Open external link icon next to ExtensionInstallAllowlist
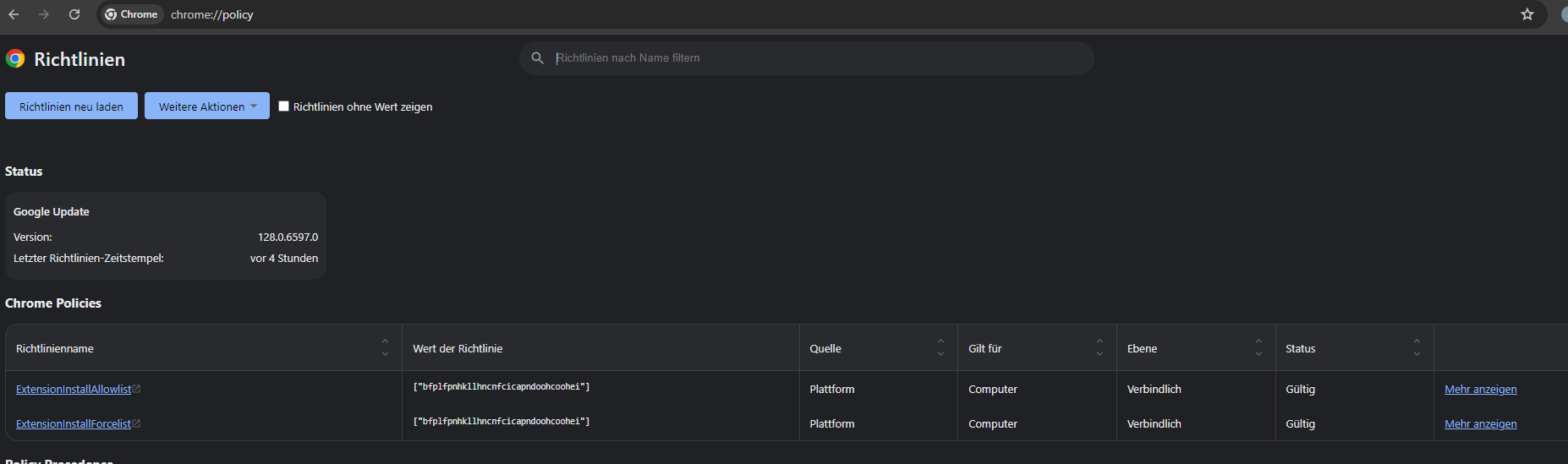 point(137,389)
